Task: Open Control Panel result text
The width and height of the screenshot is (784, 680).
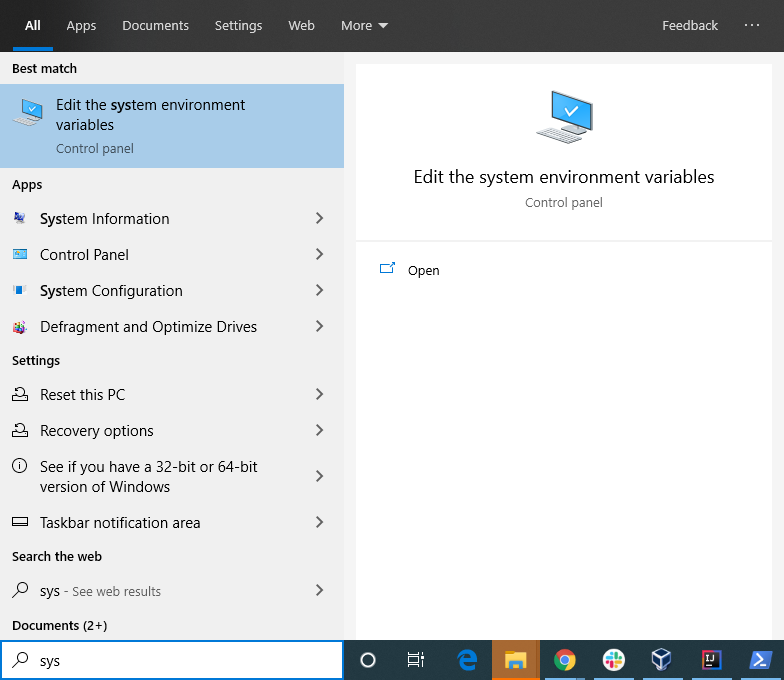Action: (84, 254)
